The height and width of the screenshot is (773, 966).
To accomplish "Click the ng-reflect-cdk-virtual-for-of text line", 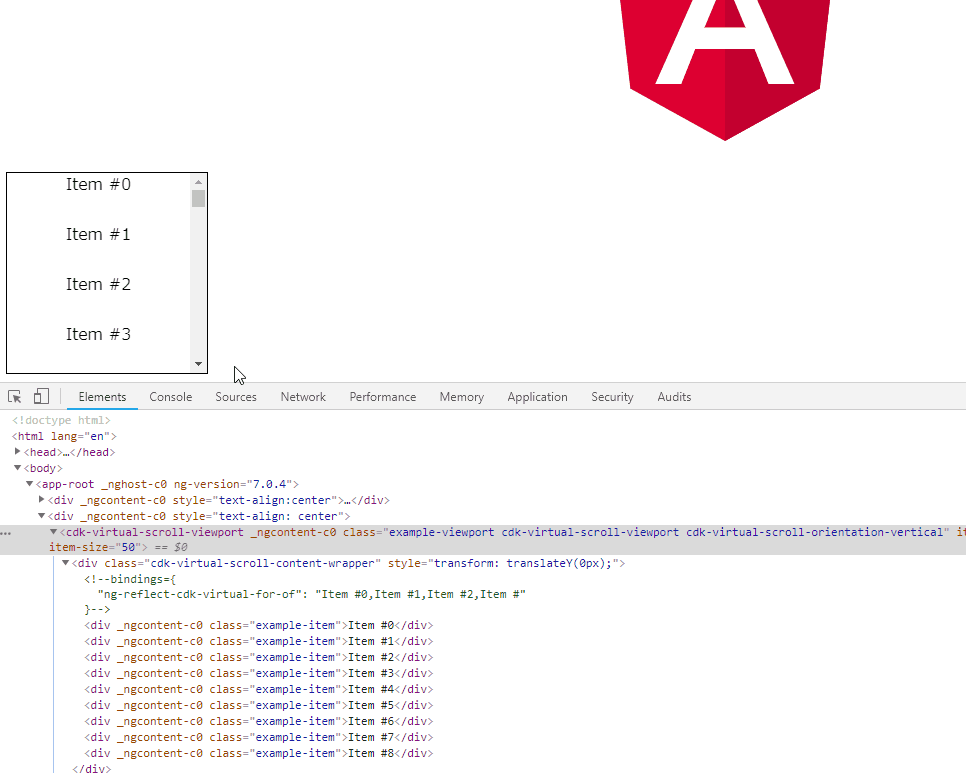I will (312, 594).
